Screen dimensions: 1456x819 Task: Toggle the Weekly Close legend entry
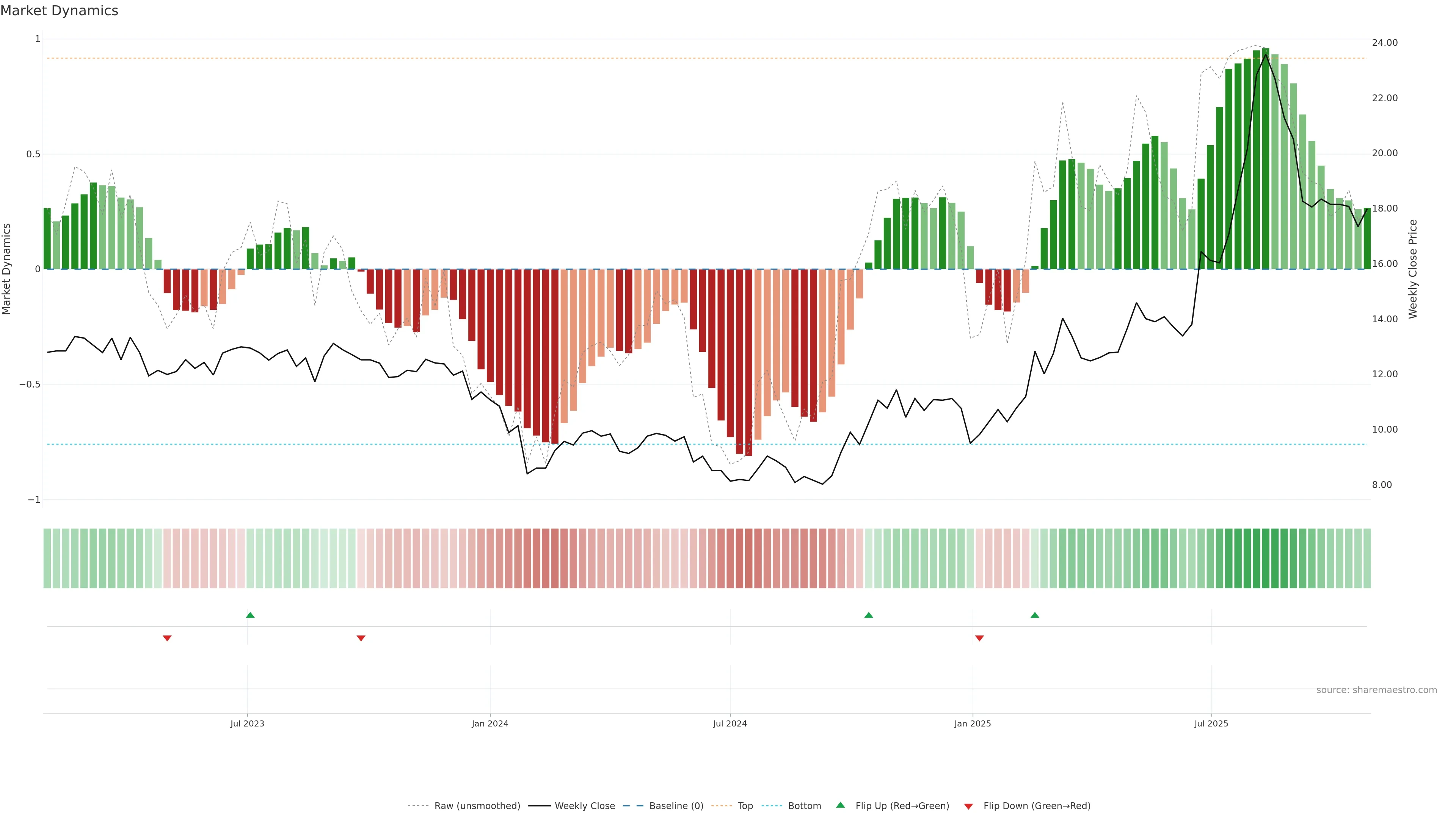tap(584, 806)
